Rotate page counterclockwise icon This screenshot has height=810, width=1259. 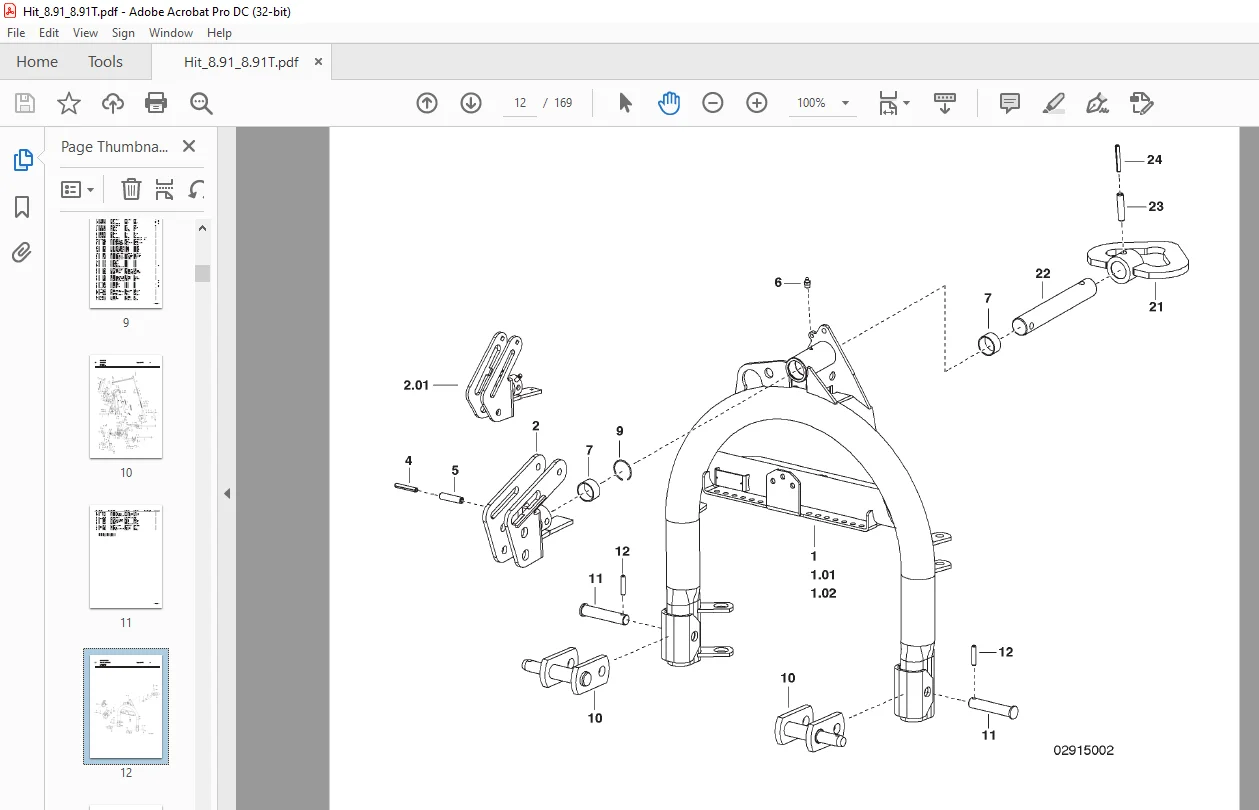(197, 189)
